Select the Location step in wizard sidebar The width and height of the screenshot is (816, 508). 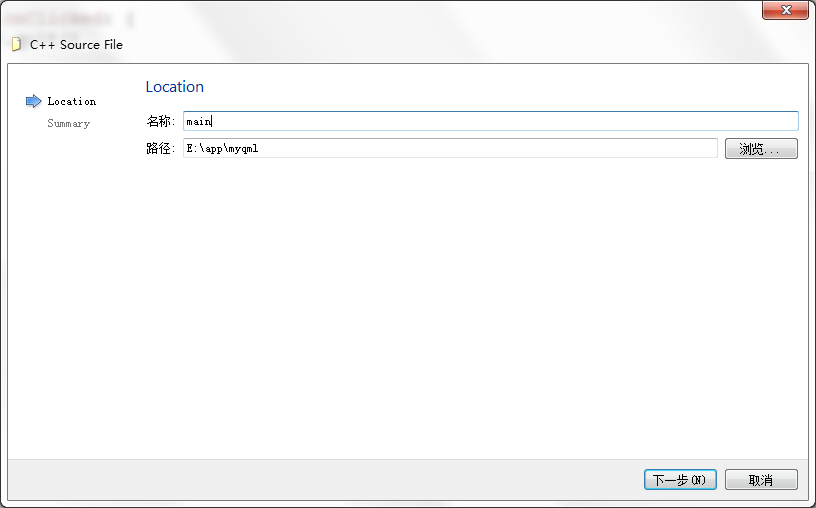click(72, 101)
